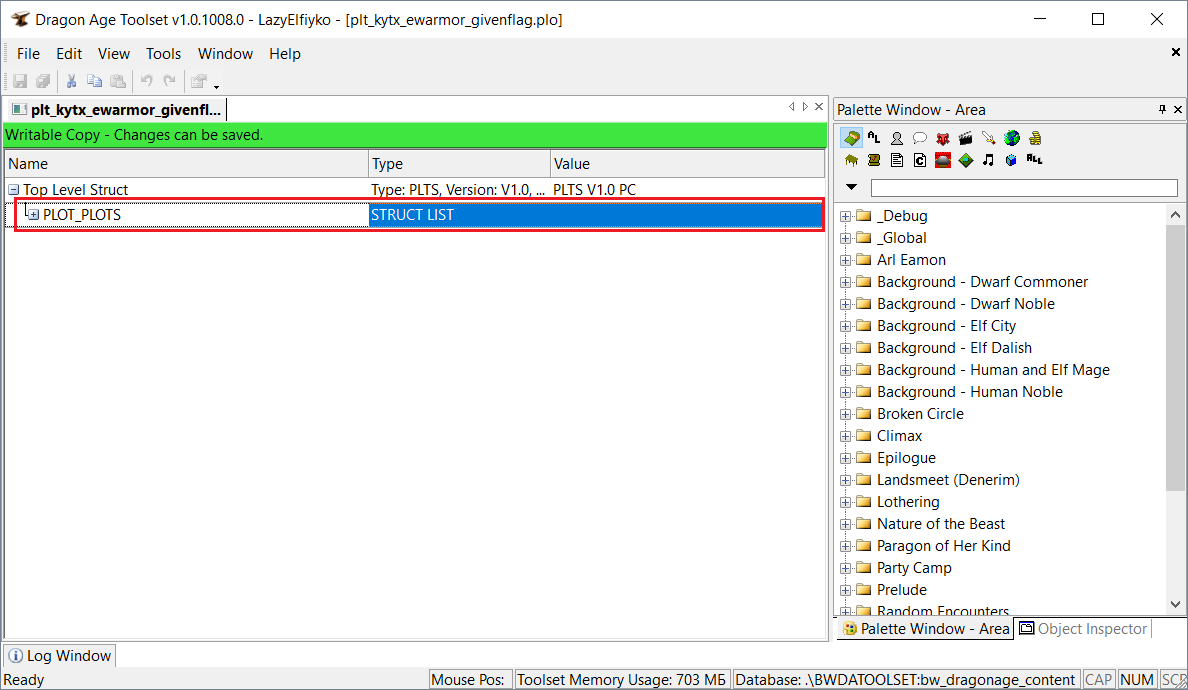The image size is (1188, 690).
Task: Switch to the Object Inspector tab
Action: (x=1083, y=629)
